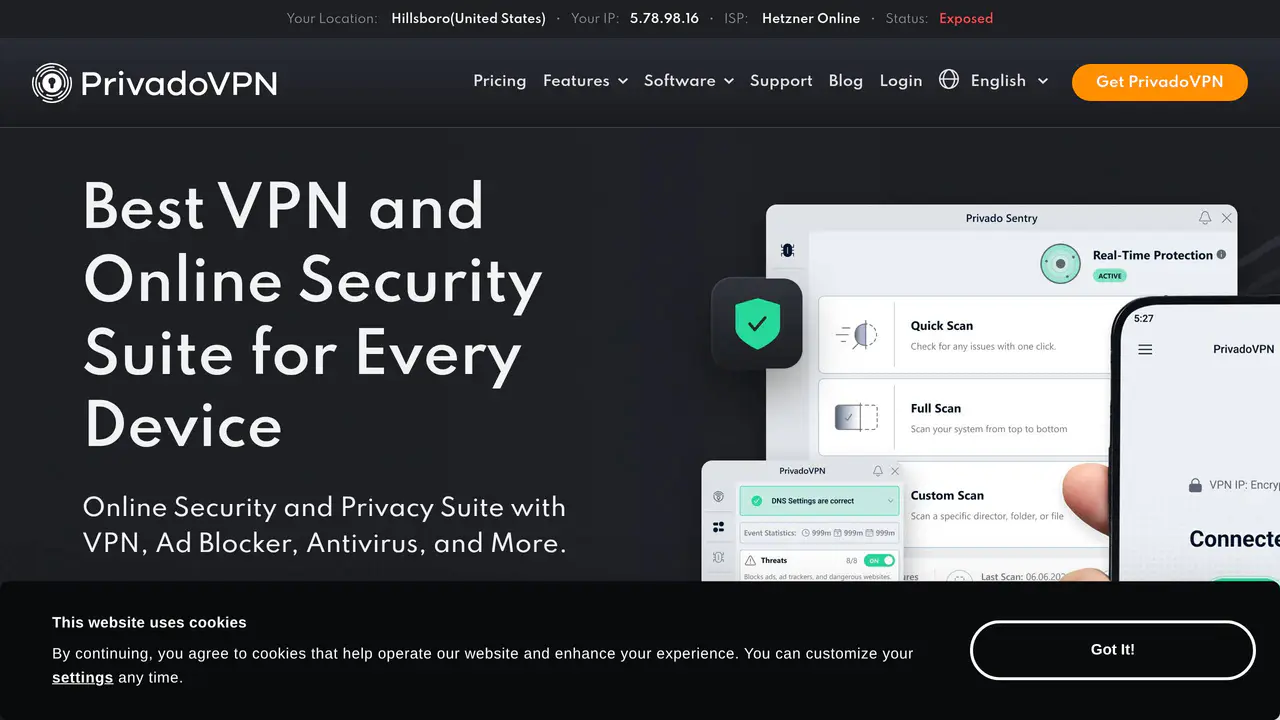Click the 'This website uses cookies' heading
Viewport: 1280px width, 720px height.
(149, 622)
